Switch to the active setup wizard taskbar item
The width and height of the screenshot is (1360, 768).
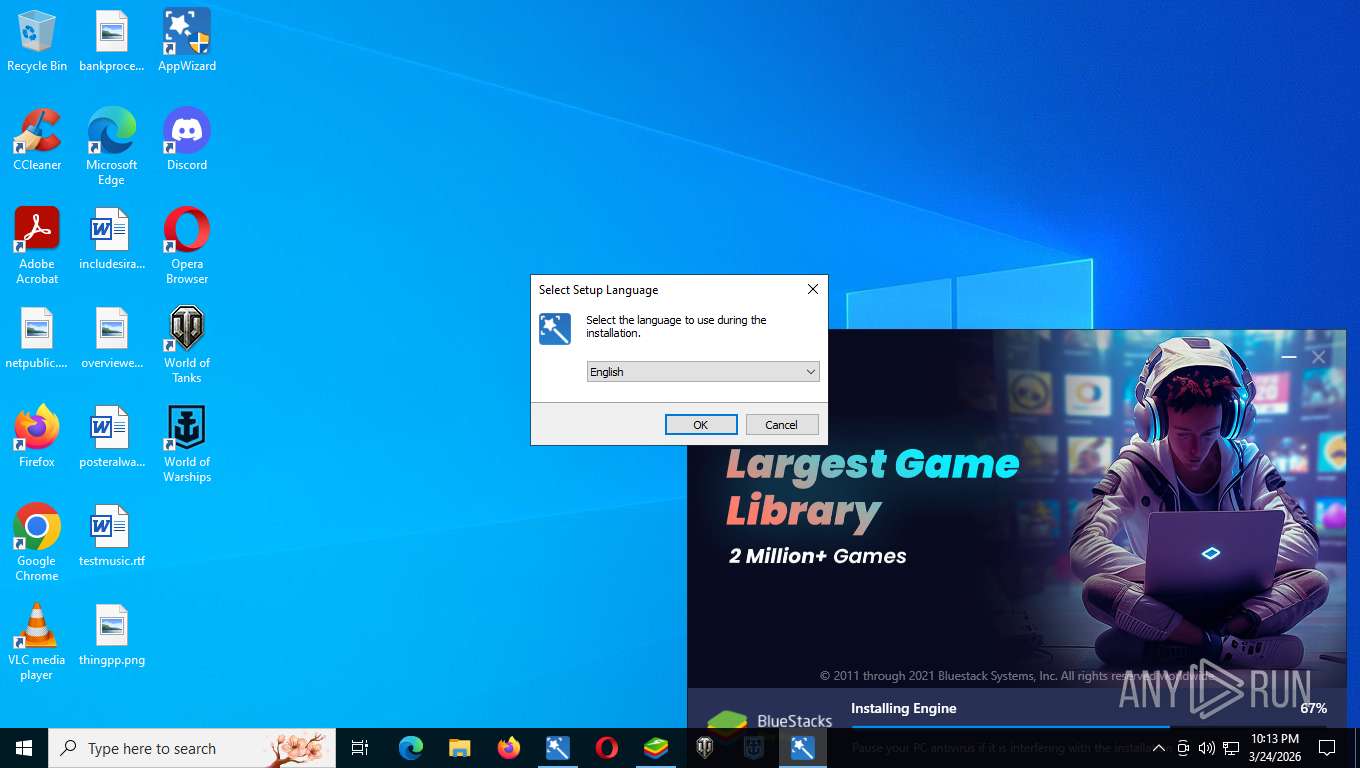click(x=803, y=748)
